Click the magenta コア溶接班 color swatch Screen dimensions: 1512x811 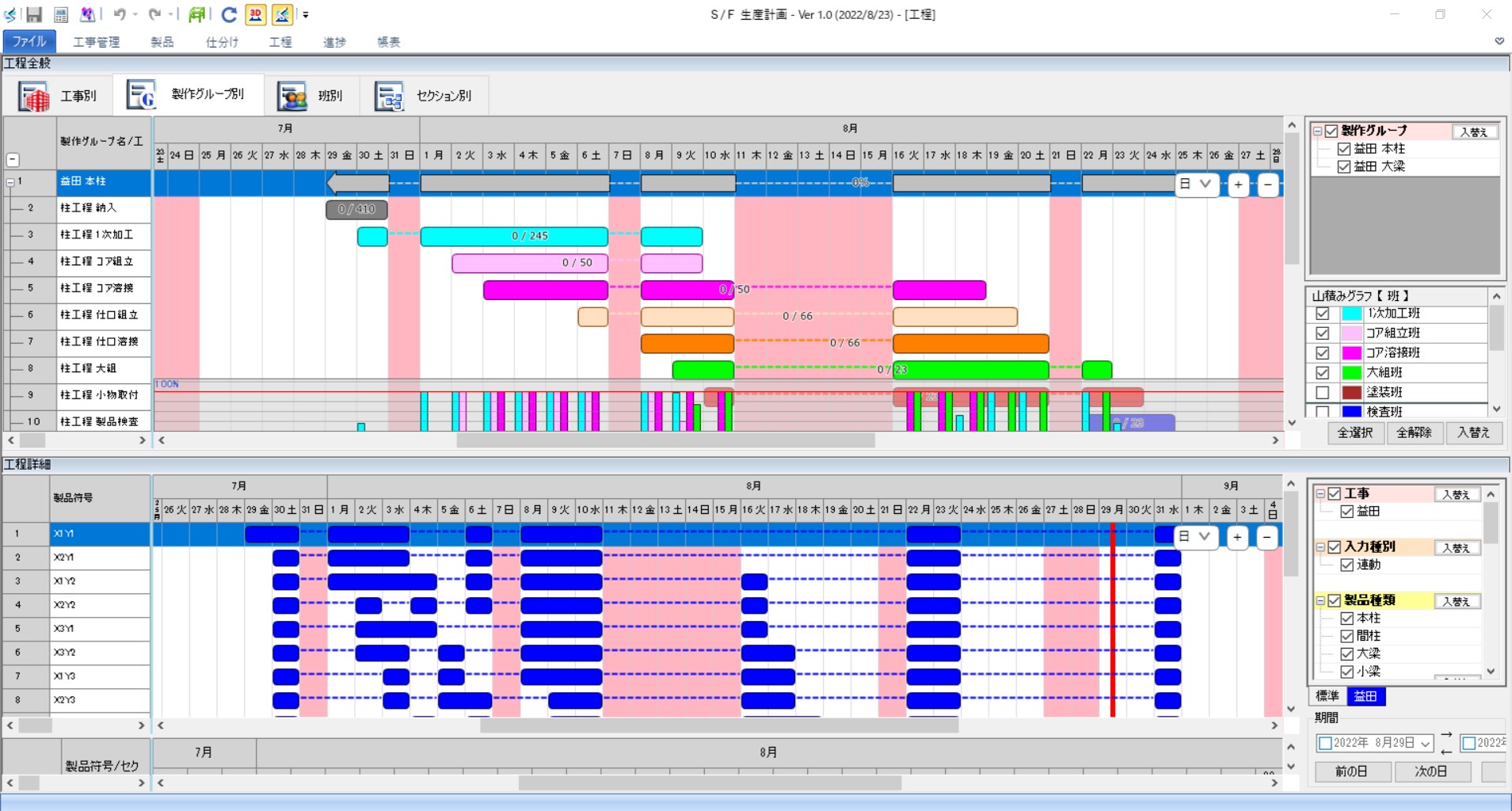pyautogui.click(x=1351, y=352)
